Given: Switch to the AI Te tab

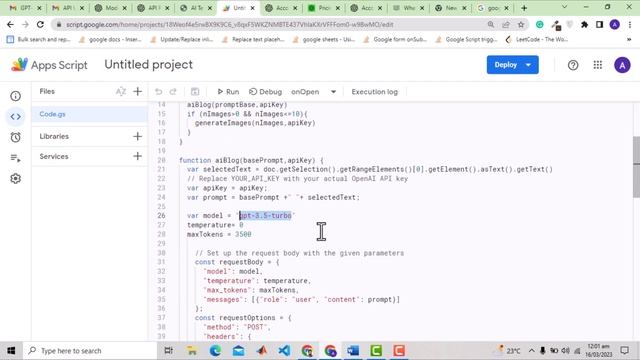Looking at the screenshot, I should pos(197,8).
